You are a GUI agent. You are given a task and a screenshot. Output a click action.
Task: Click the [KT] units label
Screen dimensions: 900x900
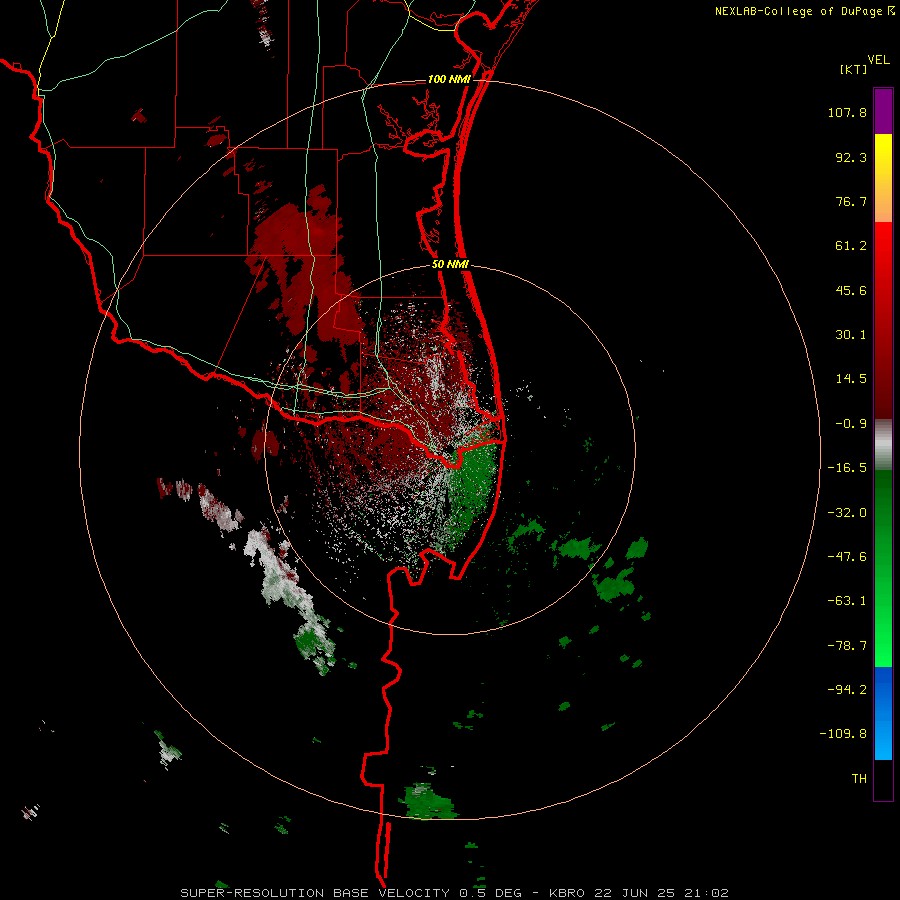(x=854, y=69)
